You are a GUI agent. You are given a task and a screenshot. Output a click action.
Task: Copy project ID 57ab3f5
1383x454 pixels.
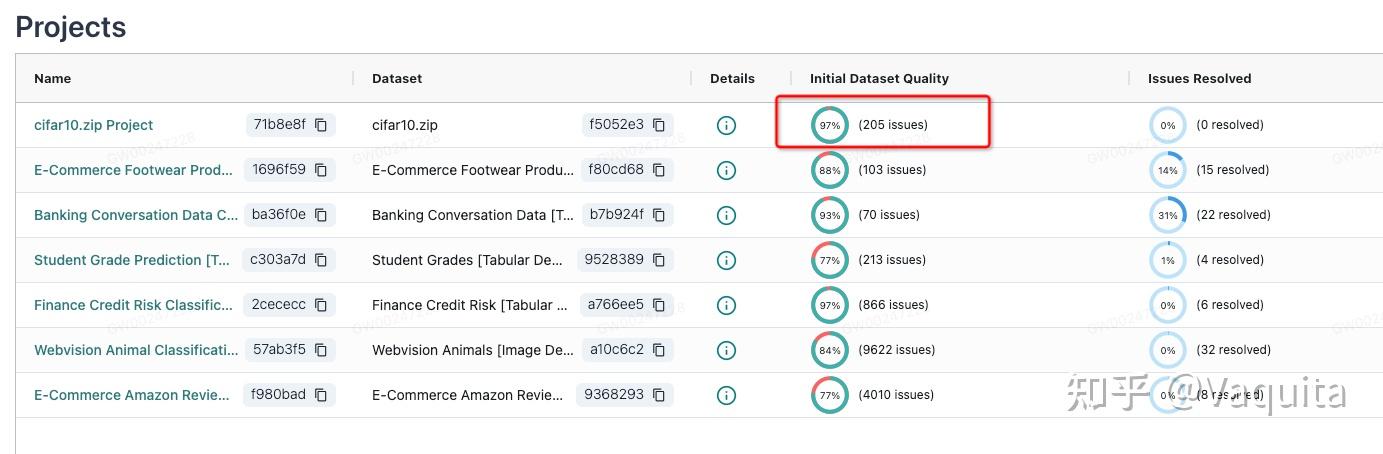click(x=321, y=350)
